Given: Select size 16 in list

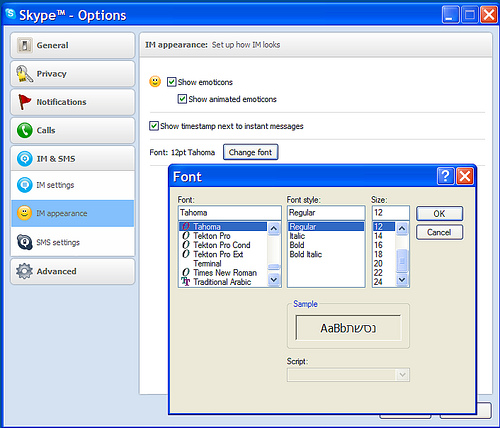Looking at the screenshot, I should 384,245.
